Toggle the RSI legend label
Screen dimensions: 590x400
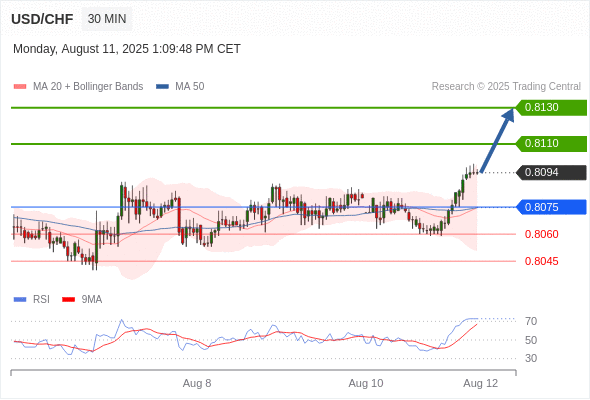tap(41, 300)
